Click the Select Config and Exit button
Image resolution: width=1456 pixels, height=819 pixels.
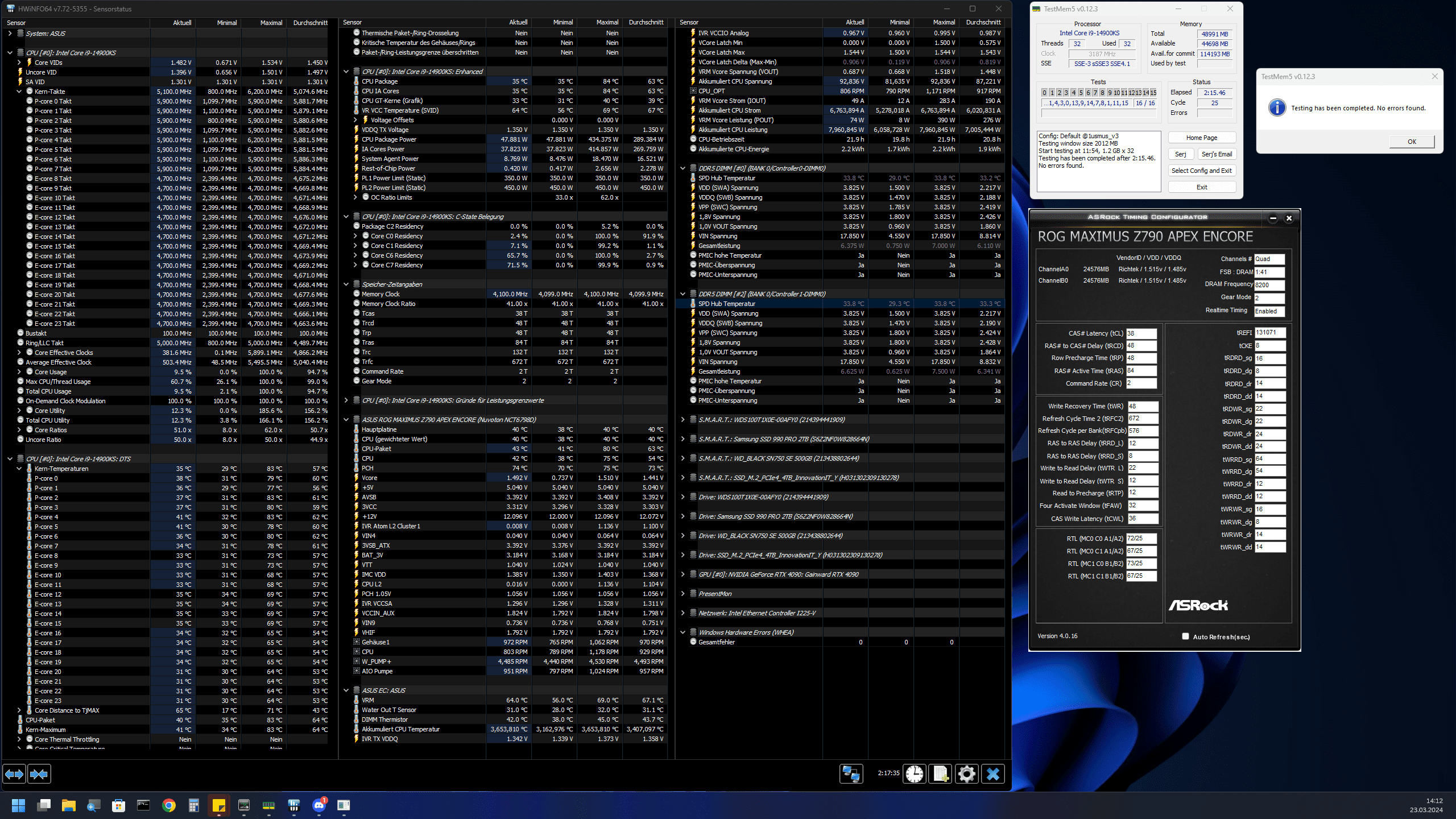coord(1201,171)
